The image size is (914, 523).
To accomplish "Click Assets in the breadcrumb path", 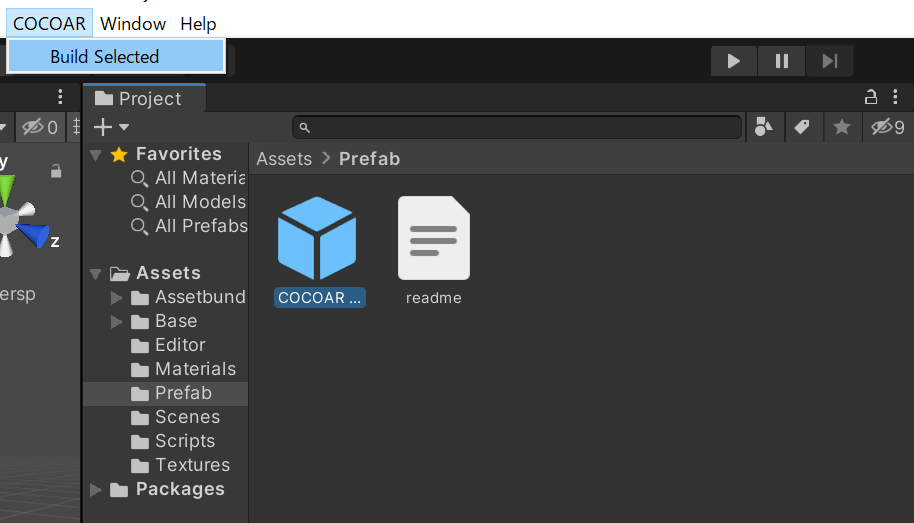I will pos(284,159).
